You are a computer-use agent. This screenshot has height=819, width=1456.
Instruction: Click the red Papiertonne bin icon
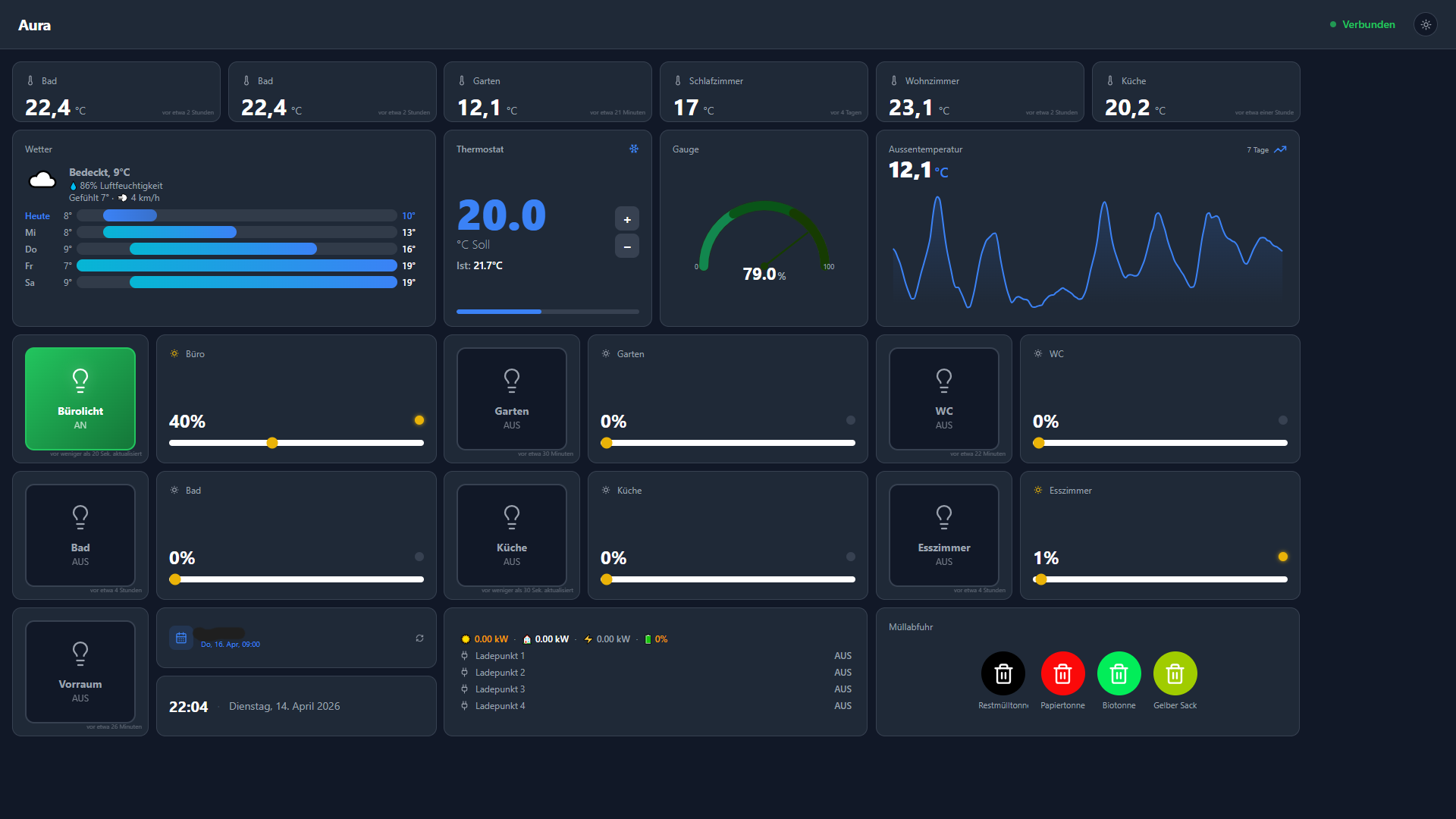(x=1062, y=673)
